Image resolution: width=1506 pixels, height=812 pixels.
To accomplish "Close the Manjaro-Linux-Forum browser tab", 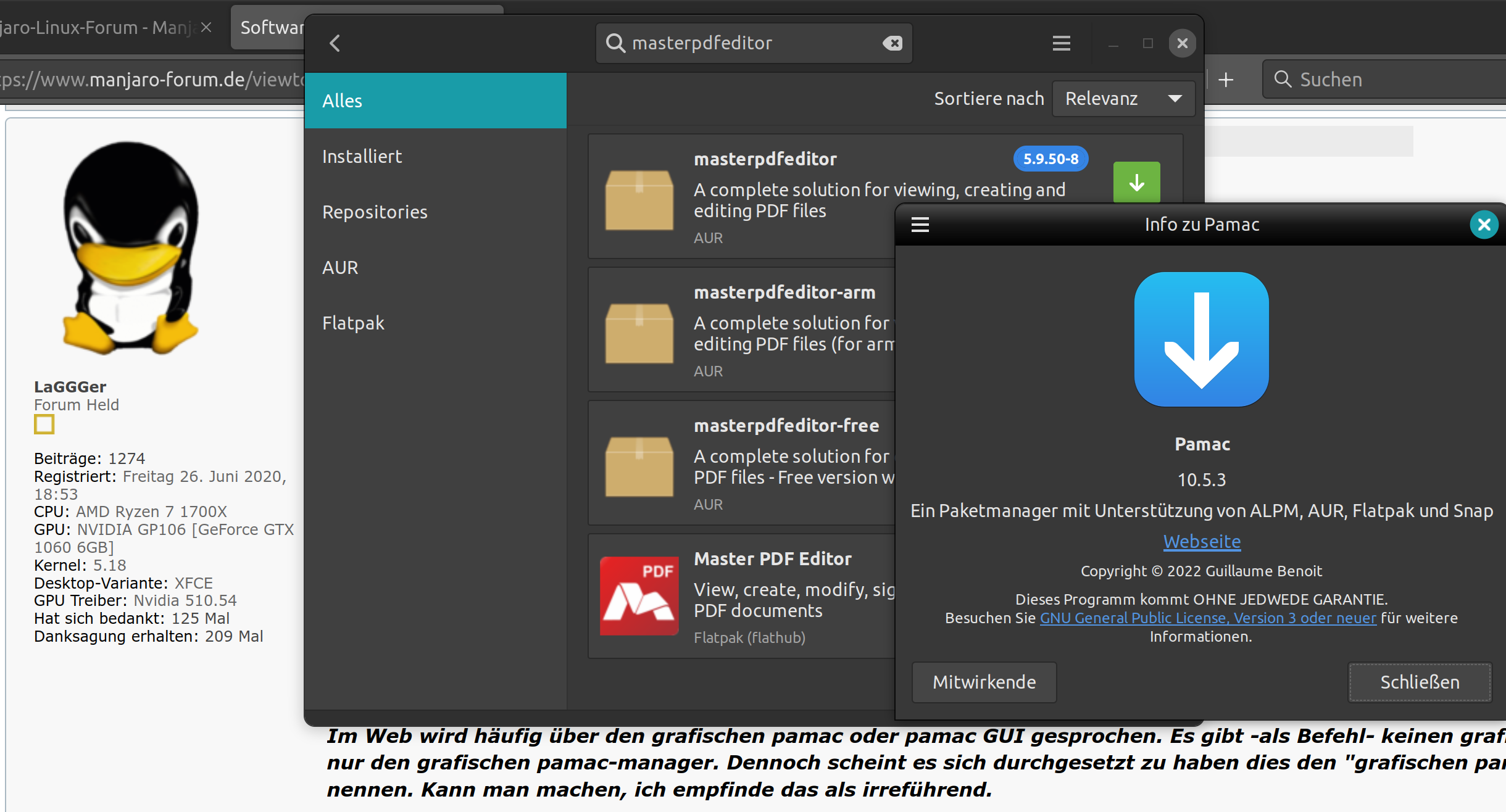I will 206,28.
